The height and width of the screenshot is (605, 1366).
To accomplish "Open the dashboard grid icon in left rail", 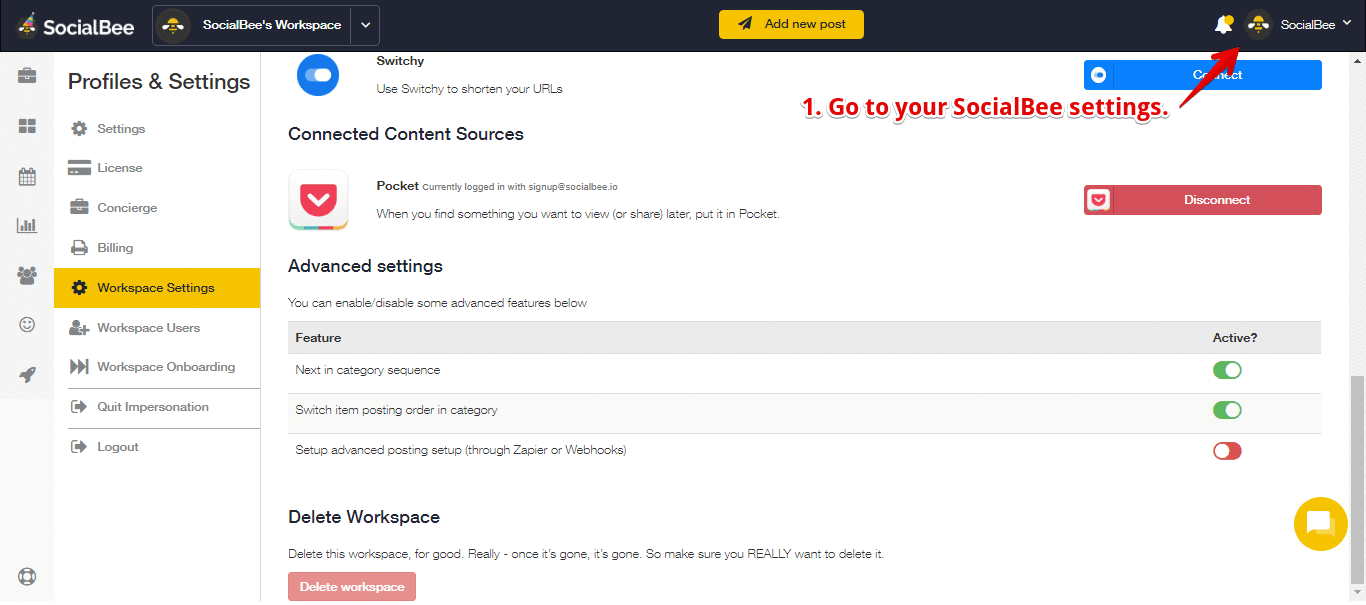I will [27, 126].
